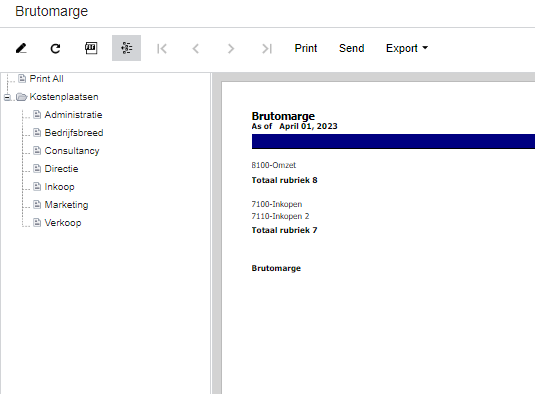Open the Marketing cost center
535x394 pixels.
[67, 205]
